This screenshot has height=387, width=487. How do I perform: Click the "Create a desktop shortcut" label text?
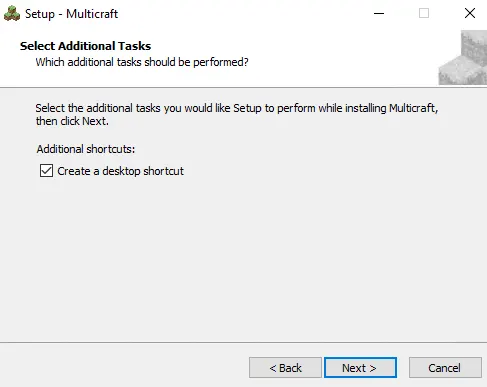coord(120,171)
